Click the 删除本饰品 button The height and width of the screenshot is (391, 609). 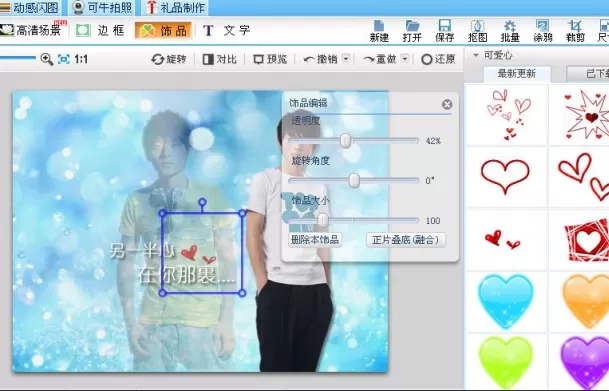[315, 240]
